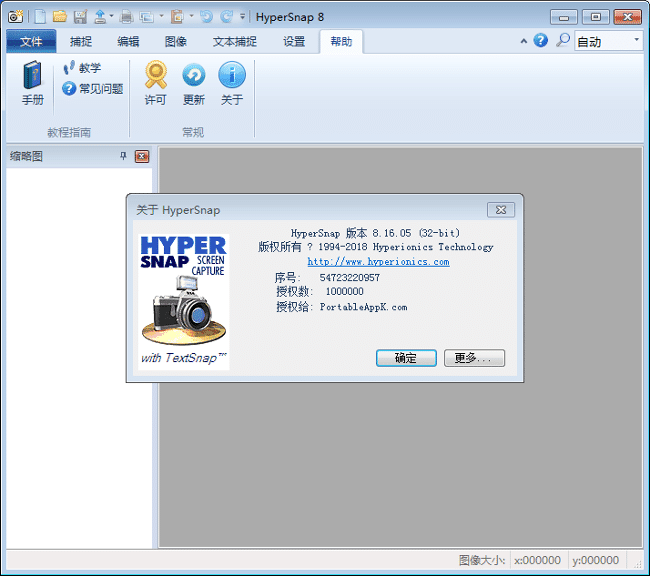Switch to the 设置 settings tab
This screenshot has width=650, height=576.
coord(294,41)
